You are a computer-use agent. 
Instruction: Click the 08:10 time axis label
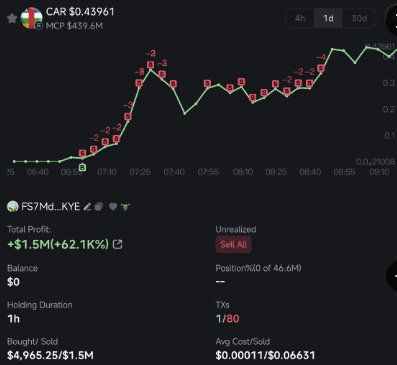243,172
